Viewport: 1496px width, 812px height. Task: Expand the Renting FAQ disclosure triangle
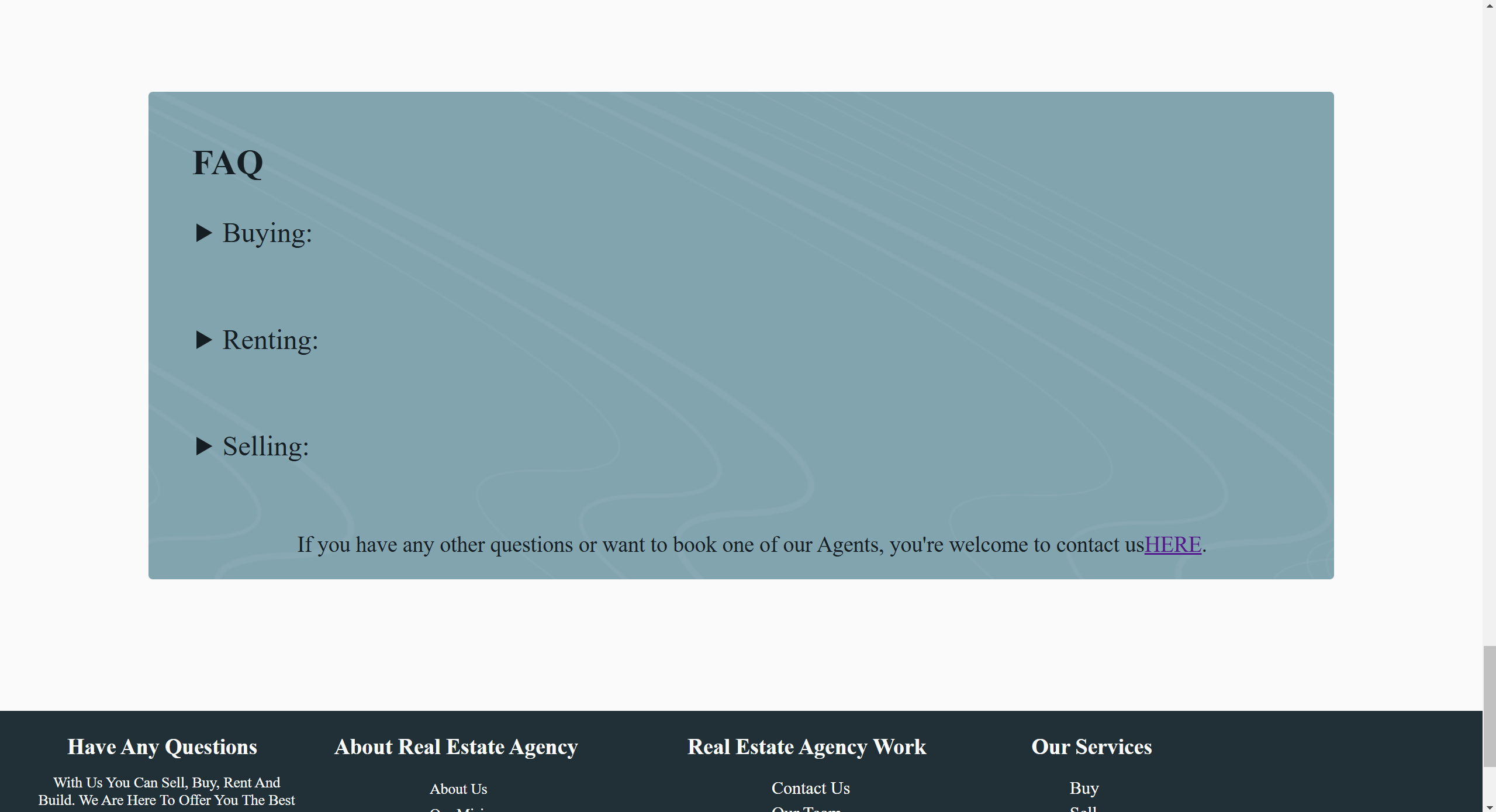203,340
